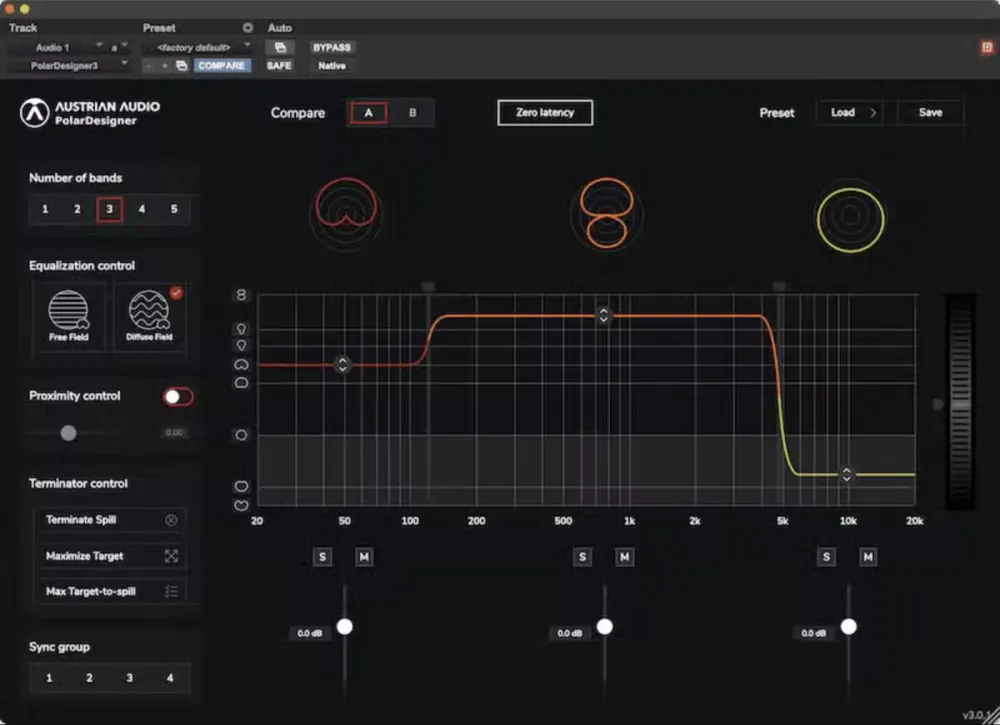Click the preset settings circle icon in header
This screenshot has height=725, width=1000.
tap(247, 27)
